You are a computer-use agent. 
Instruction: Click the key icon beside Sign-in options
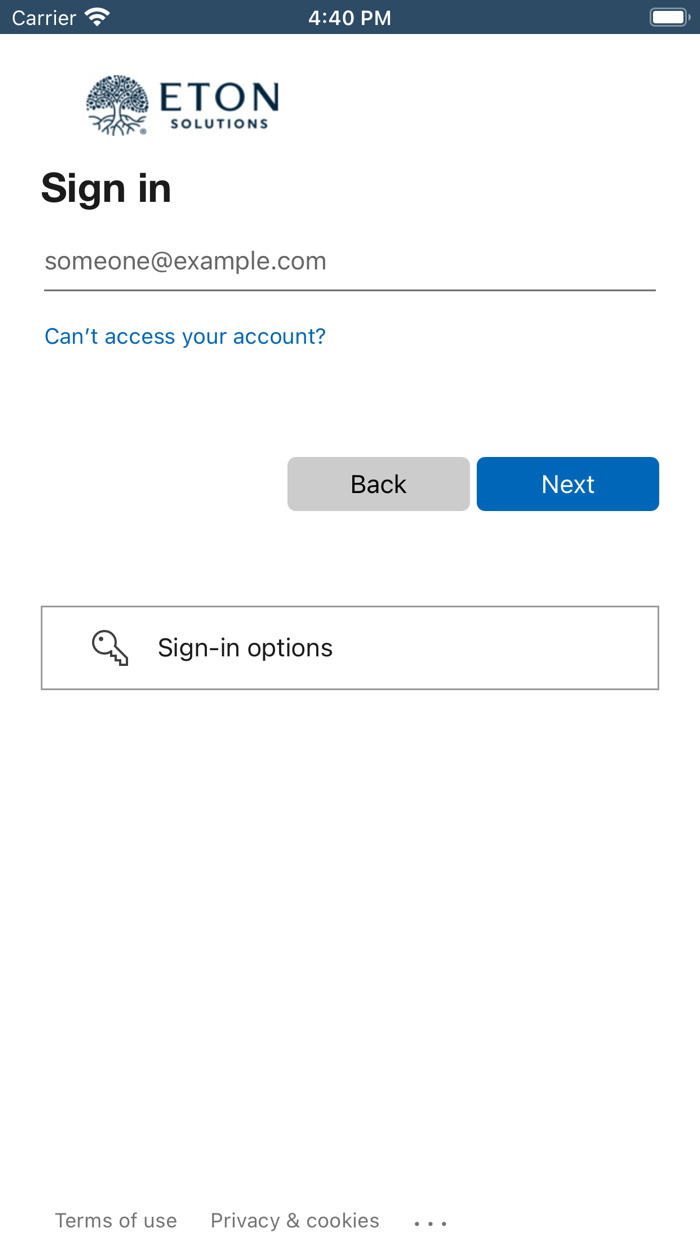[x=110, y=648]
